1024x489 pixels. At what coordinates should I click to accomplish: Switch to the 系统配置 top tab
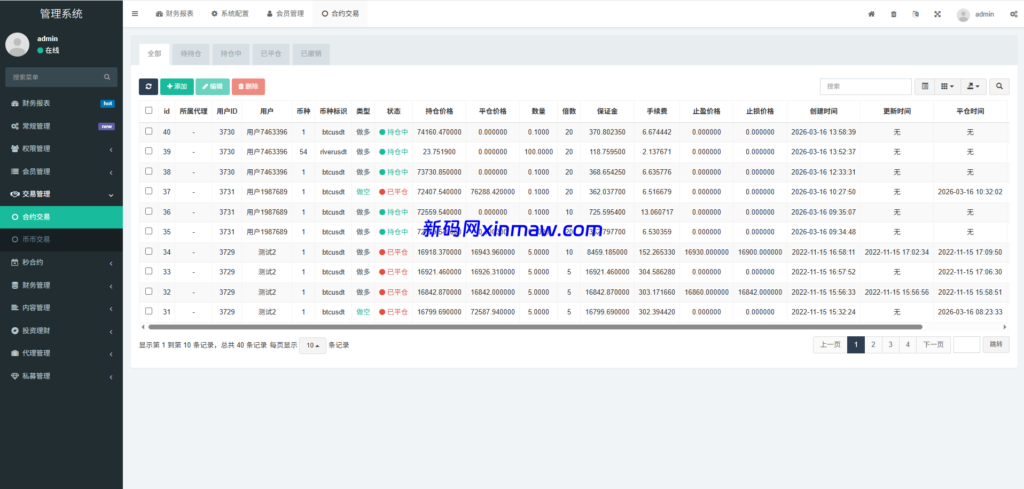click(230, 14)
